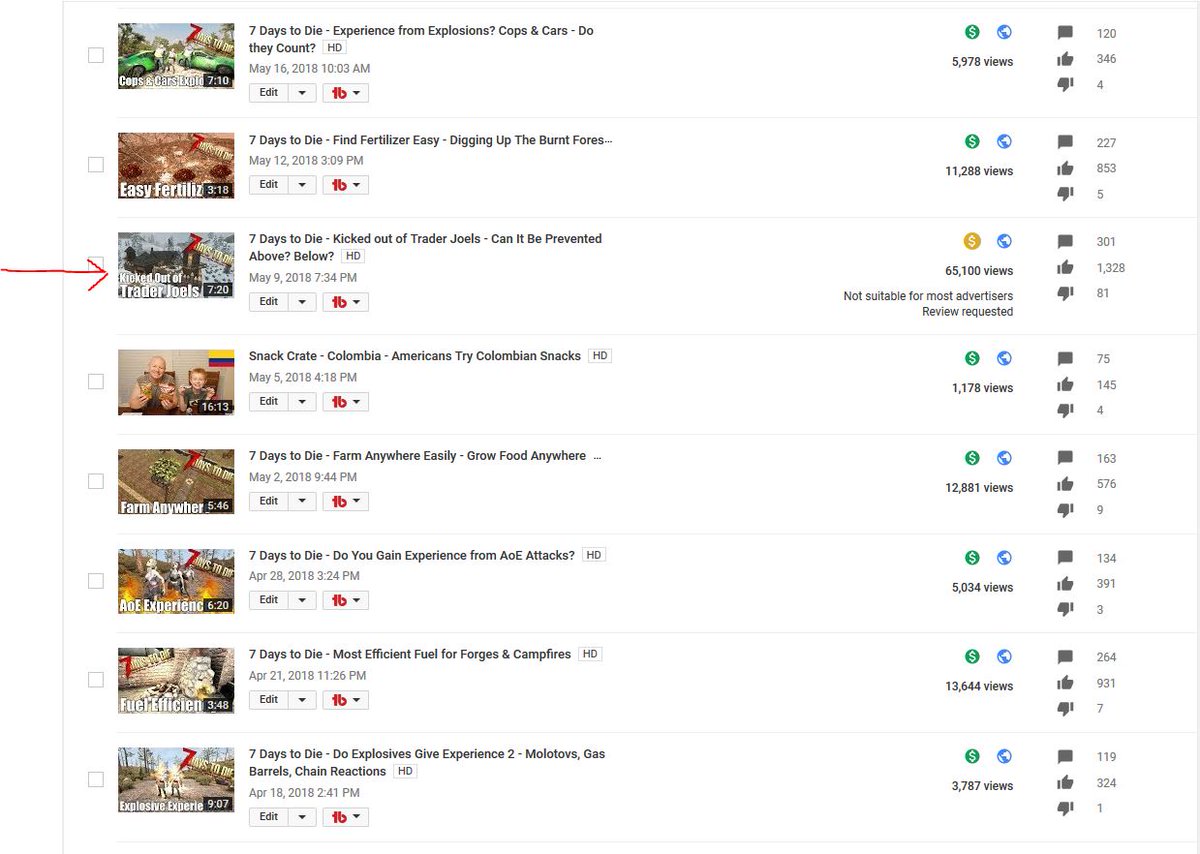The width and height of the screenshot is (1200, 854).
Task: Click thumbs-up icon for Cops & Cars video
Action: click(1065, 59)
